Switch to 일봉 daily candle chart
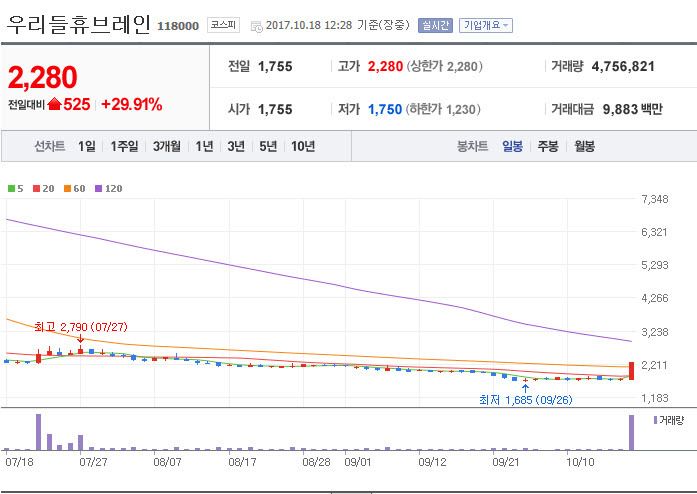The height and width of the screenshot is (494, 697). [x=512, y=146]
